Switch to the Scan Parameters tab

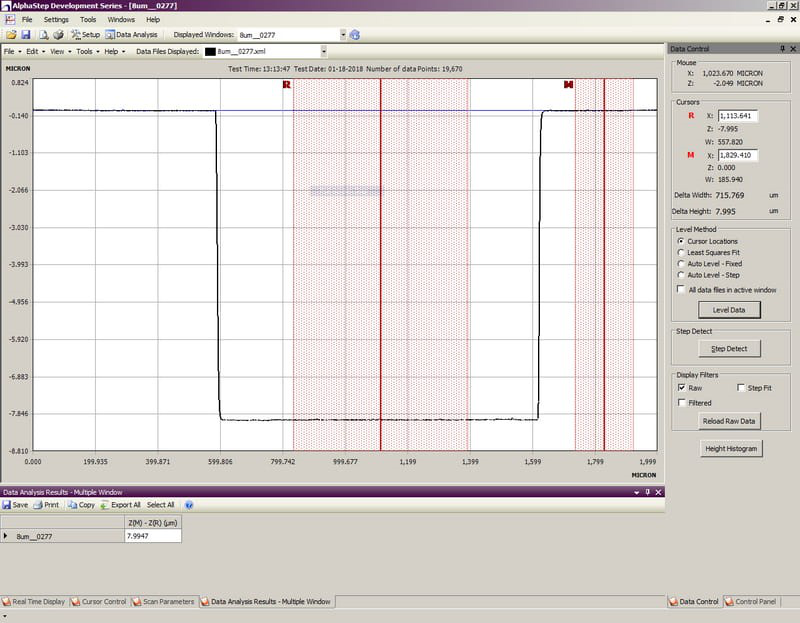coord(166,602)
